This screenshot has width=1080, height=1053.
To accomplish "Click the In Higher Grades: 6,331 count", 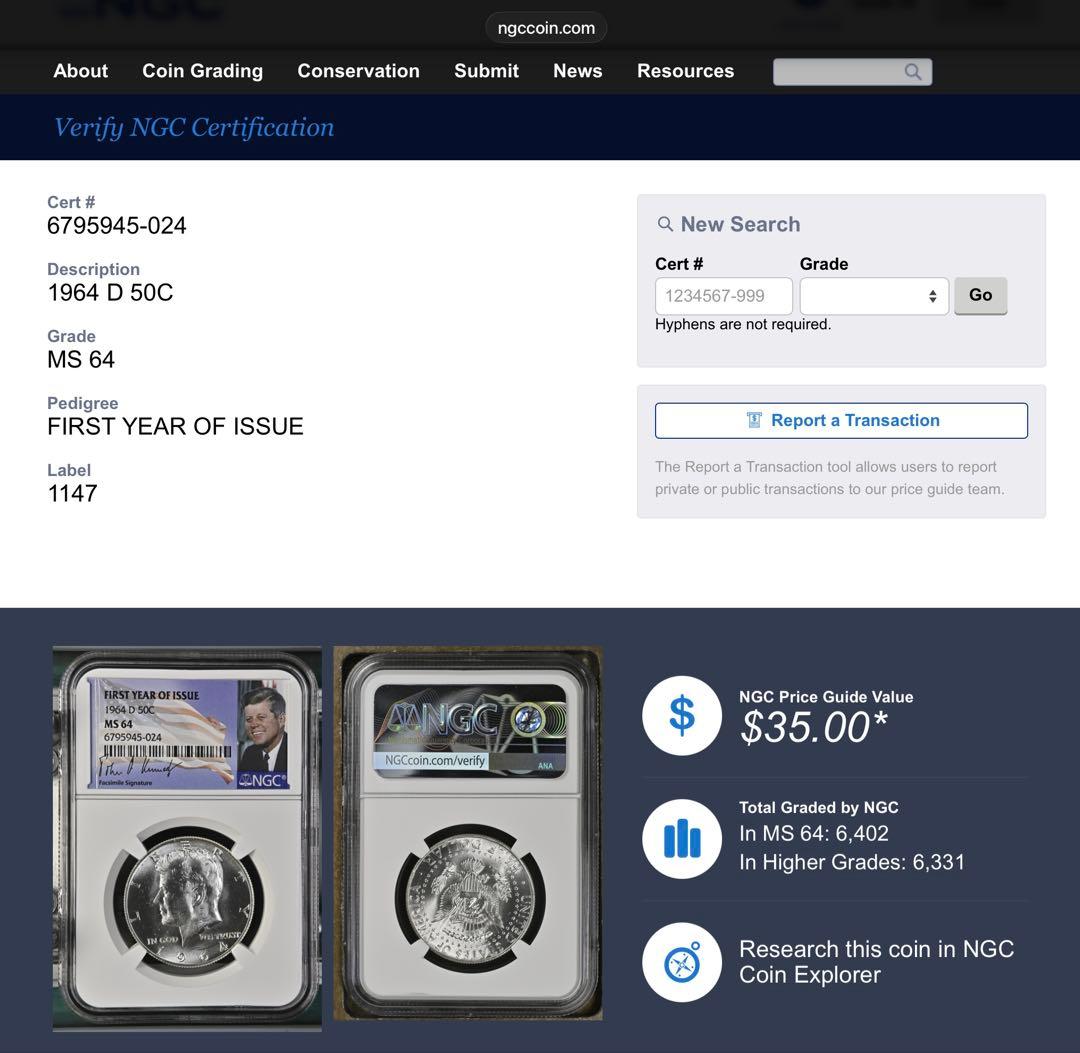I will 852,862.
